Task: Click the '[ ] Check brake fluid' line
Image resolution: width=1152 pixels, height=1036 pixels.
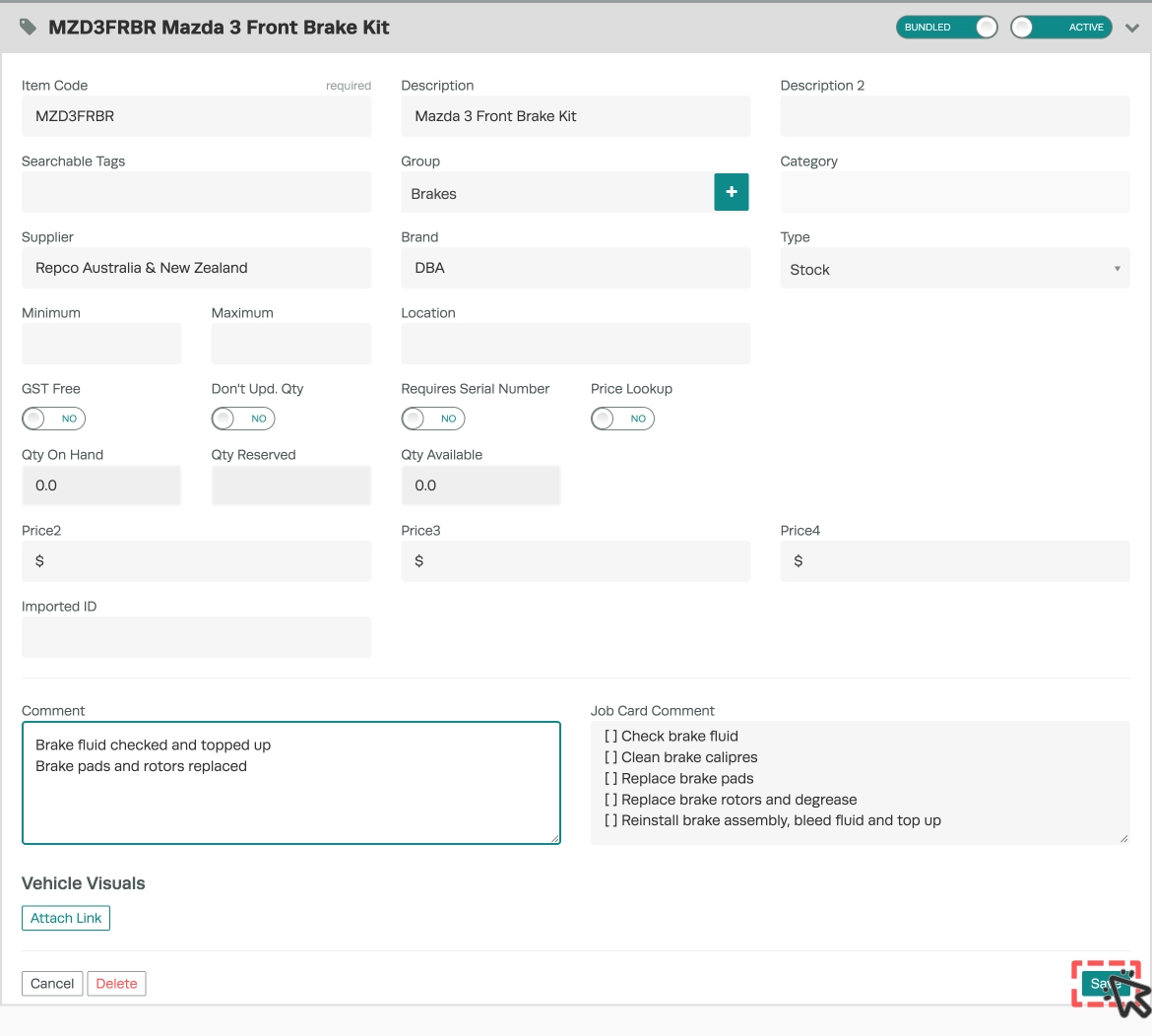Action: [671, 736]
